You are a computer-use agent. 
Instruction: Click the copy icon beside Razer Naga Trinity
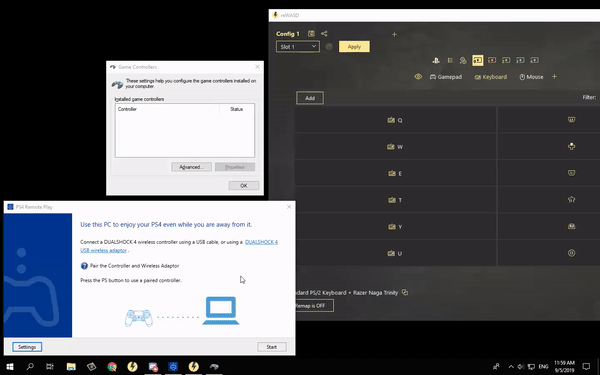(x=405, y=292)
